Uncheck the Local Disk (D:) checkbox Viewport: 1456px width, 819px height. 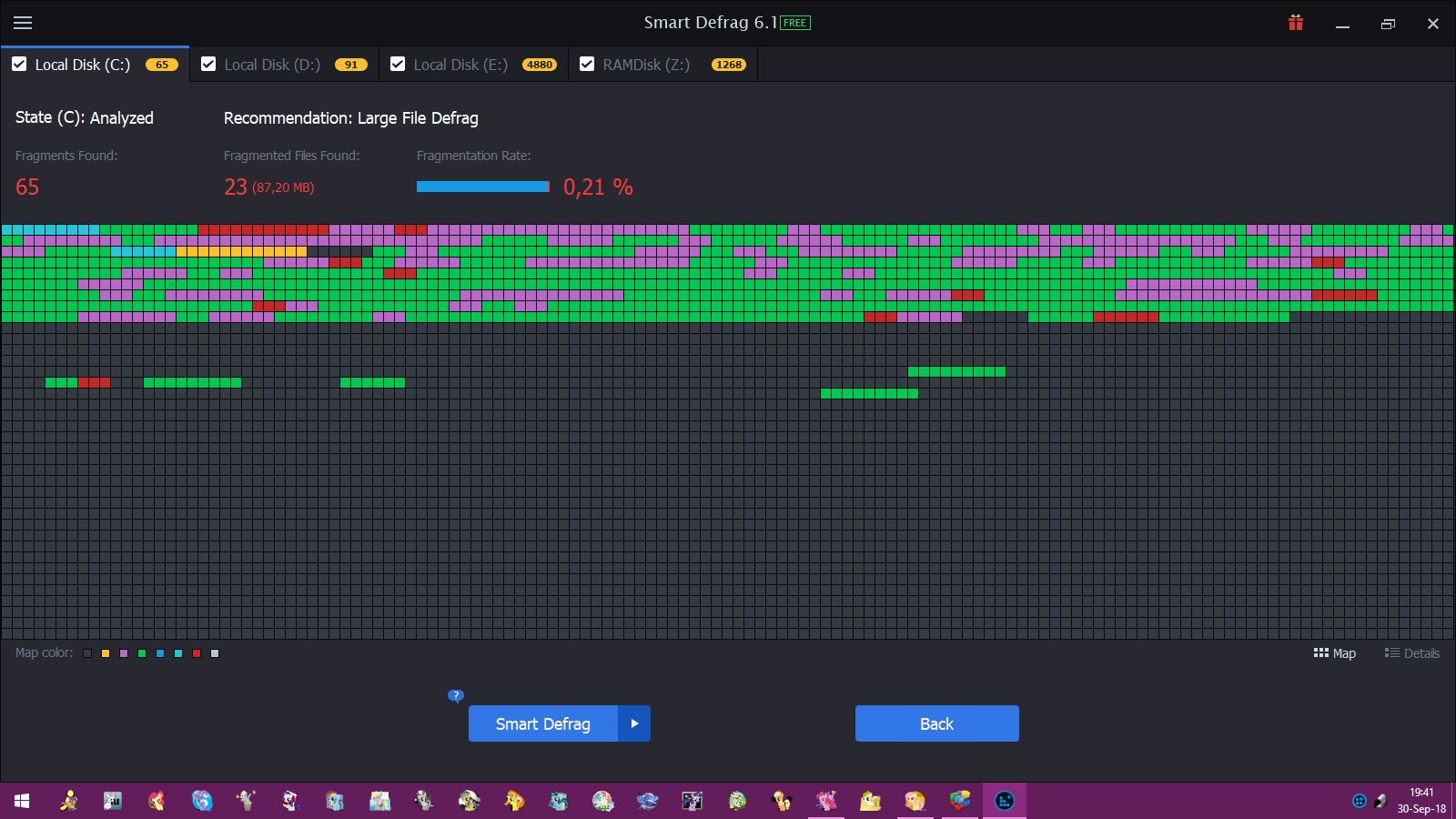(208, 64)
